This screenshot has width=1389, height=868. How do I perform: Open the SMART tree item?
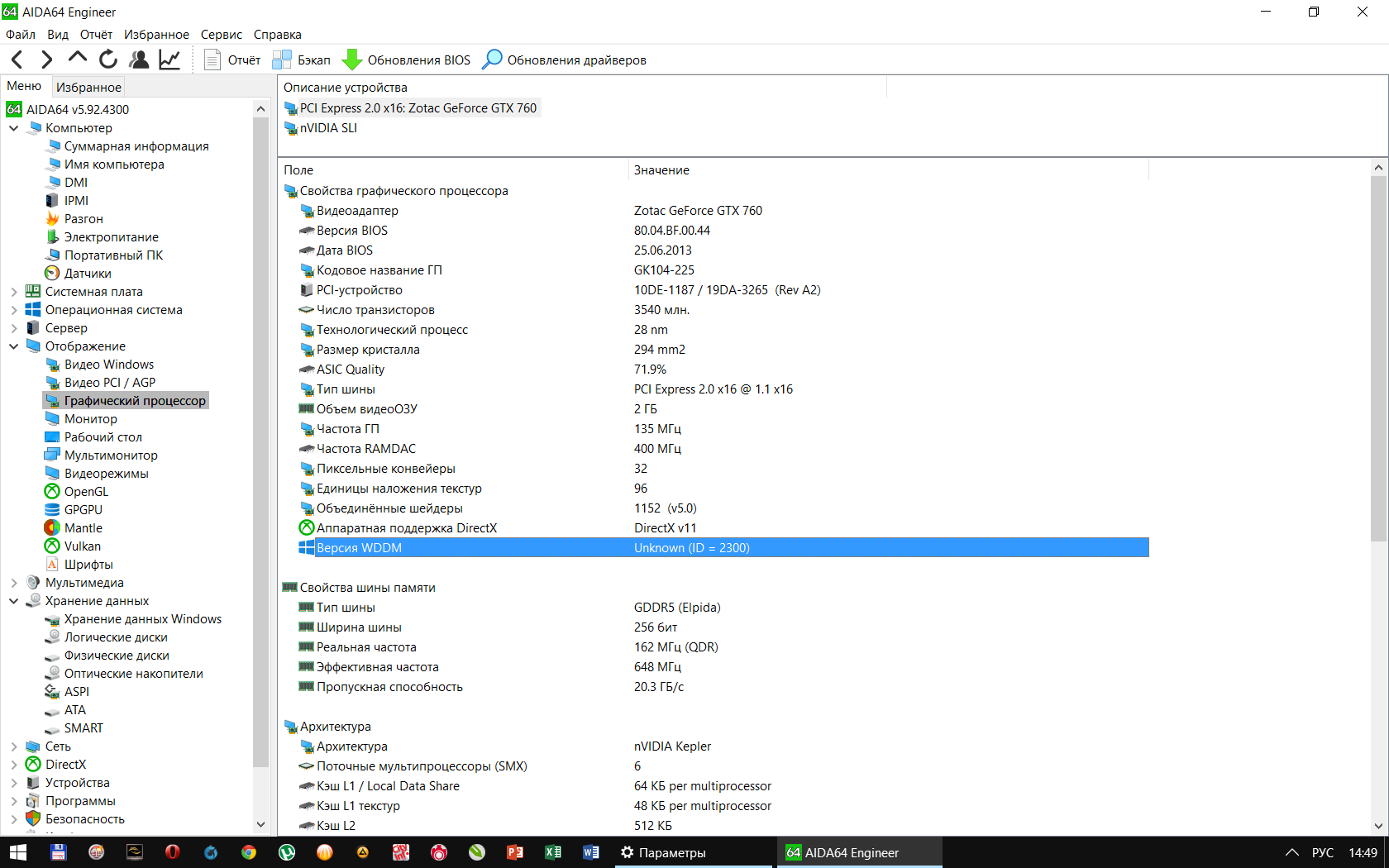coord(84,728)
